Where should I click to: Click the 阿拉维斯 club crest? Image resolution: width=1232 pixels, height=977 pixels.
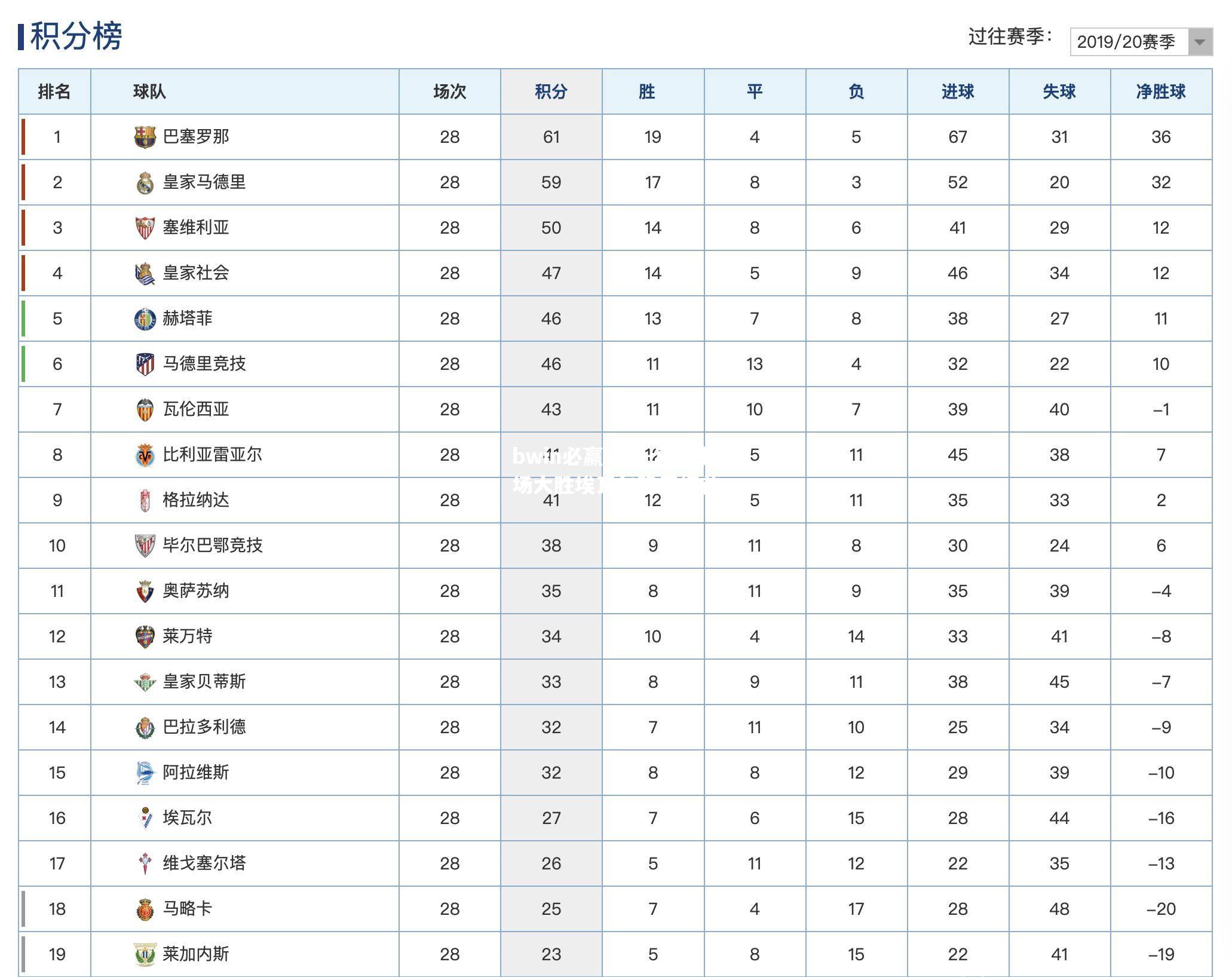[x=145, y=773]
